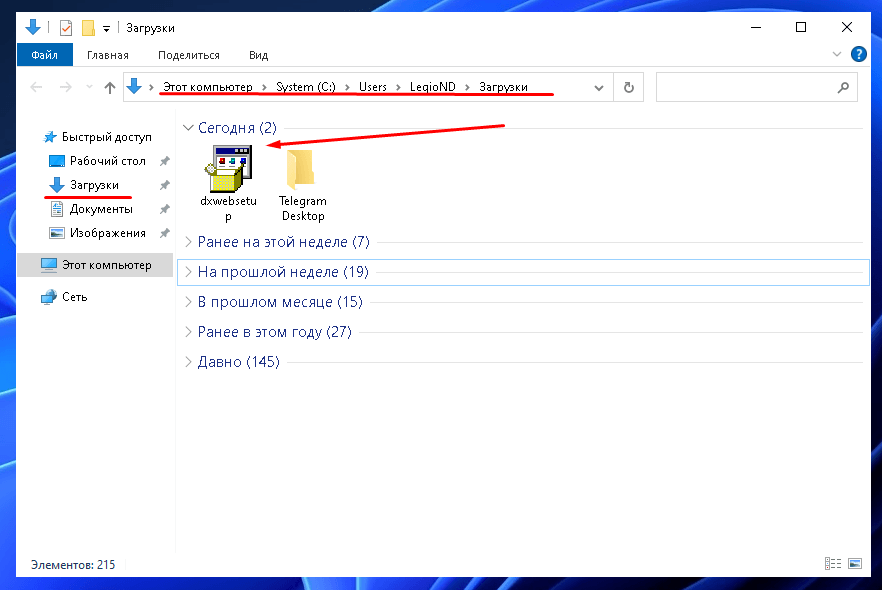882x590 pixels.
Task: Expand the 'Давно (145)' group
Action: pos(188,362)
